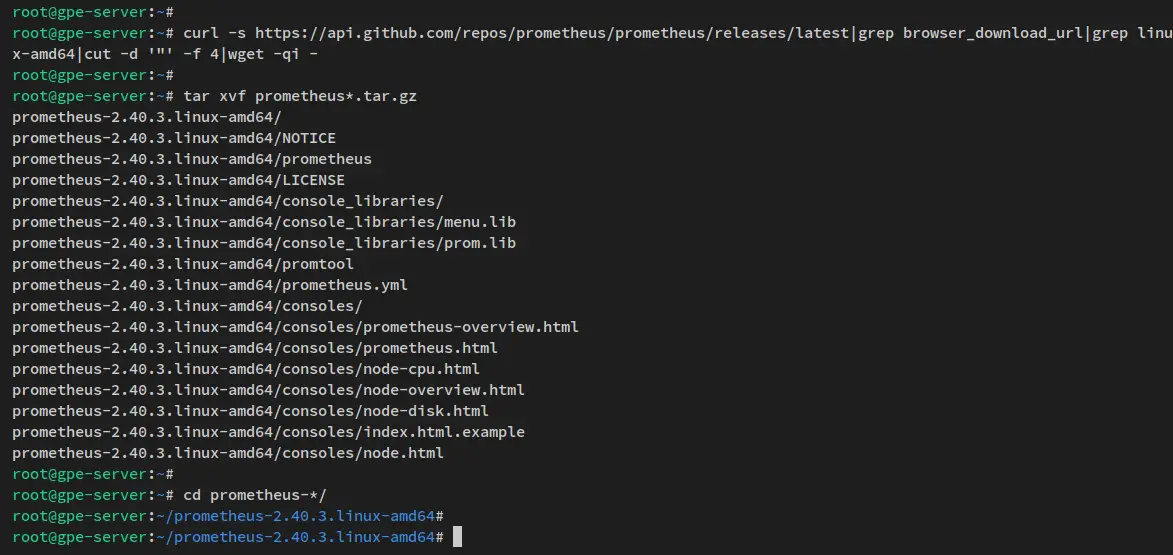Click the consoles/index.html.example line

[x=269, y=432]
